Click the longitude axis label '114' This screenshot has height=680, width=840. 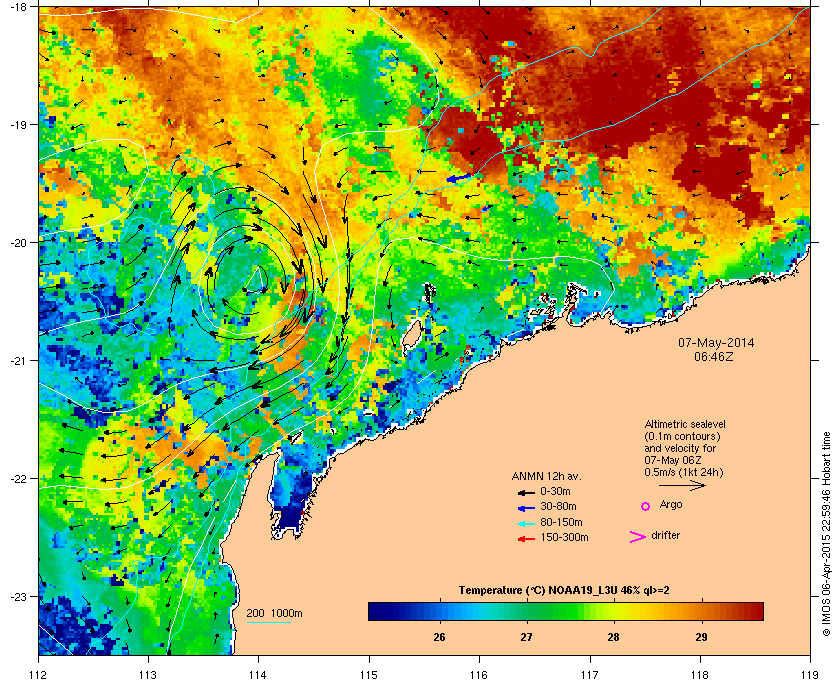(x=258, y=675)
